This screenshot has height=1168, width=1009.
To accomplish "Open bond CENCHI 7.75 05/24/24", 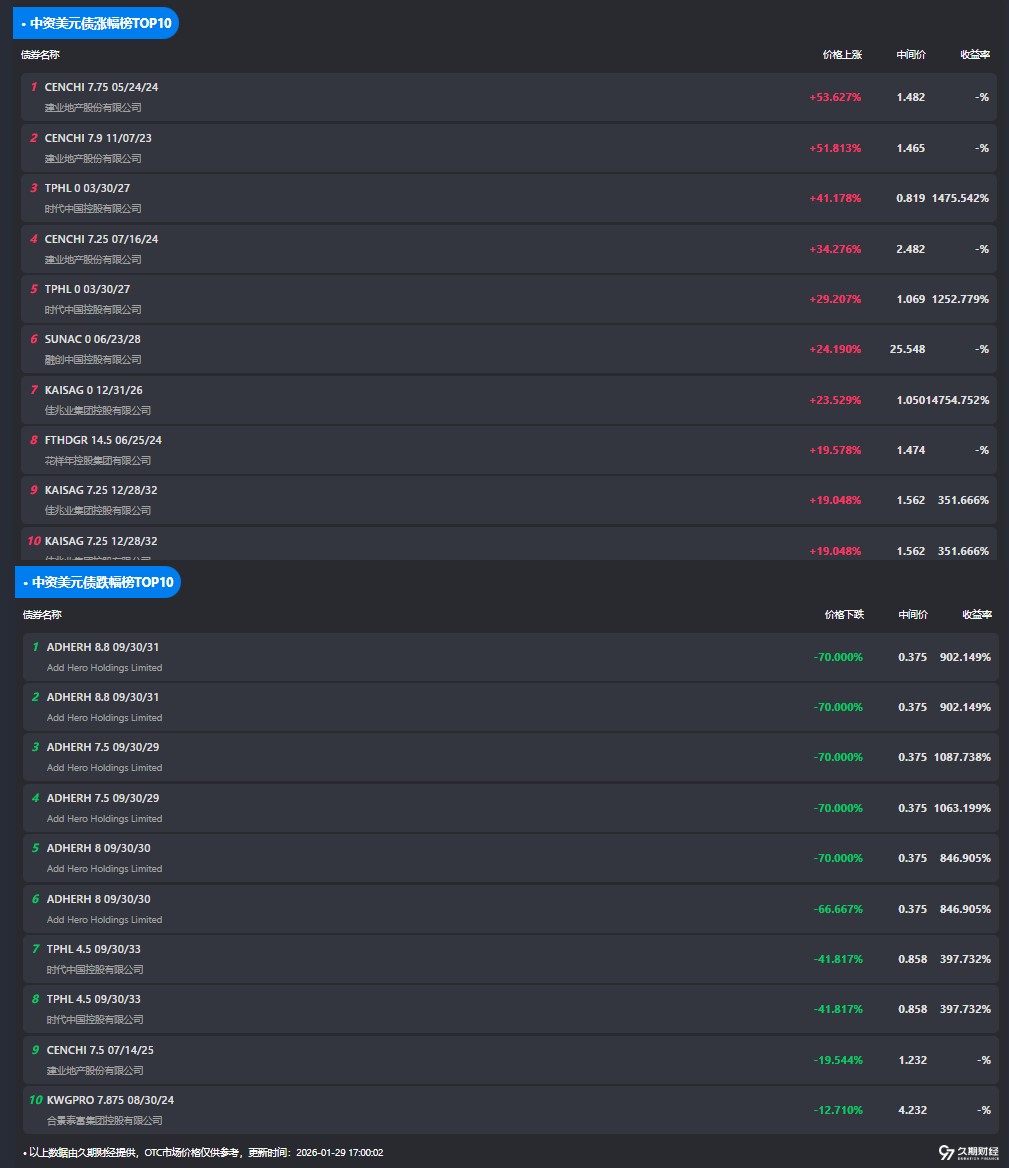I will [101, 87].
